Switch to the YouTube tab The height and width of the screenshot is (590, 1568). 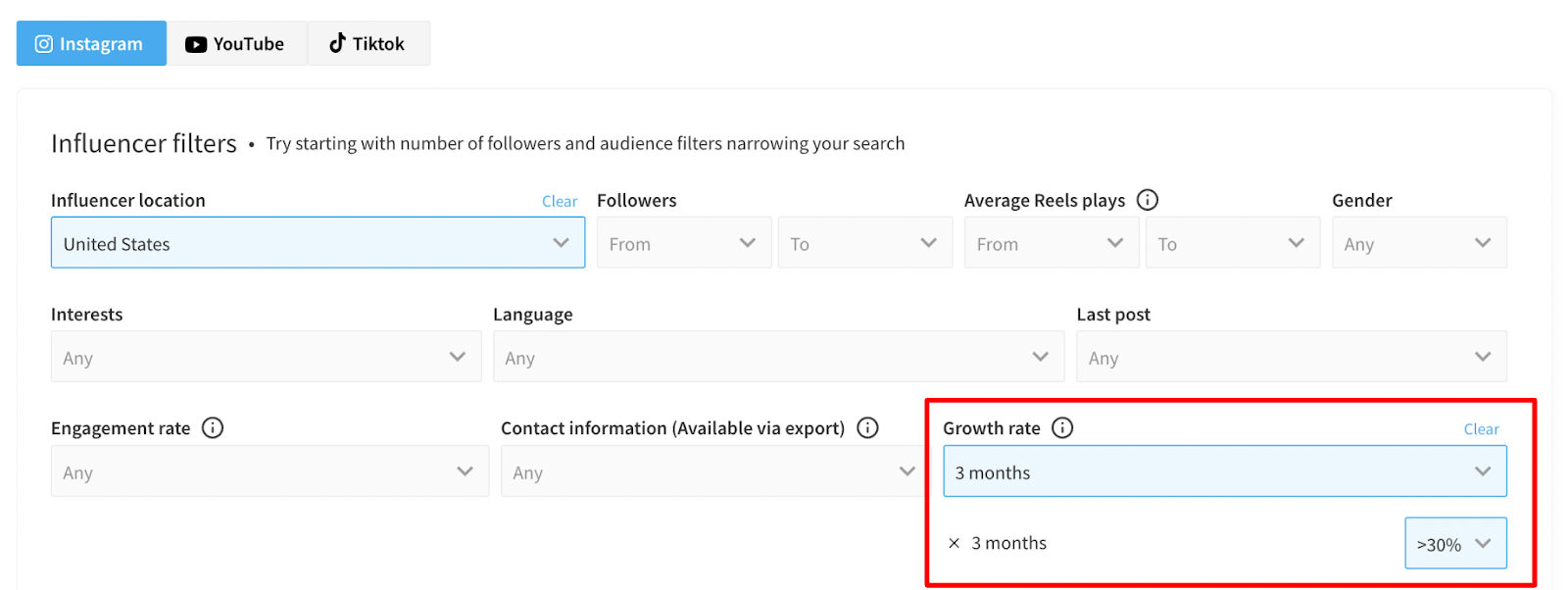(237, 43)
